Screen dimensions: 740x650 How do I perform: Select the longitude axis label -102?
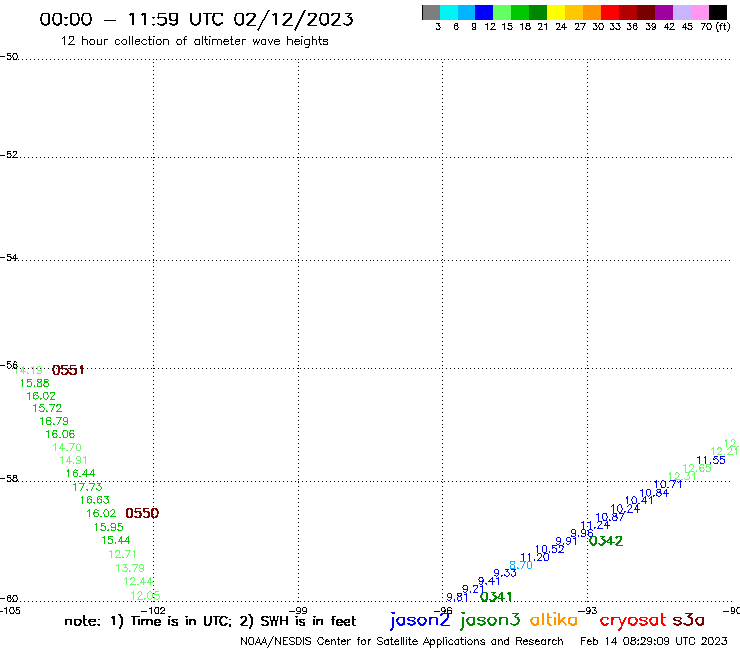click(x=153, y=611)
